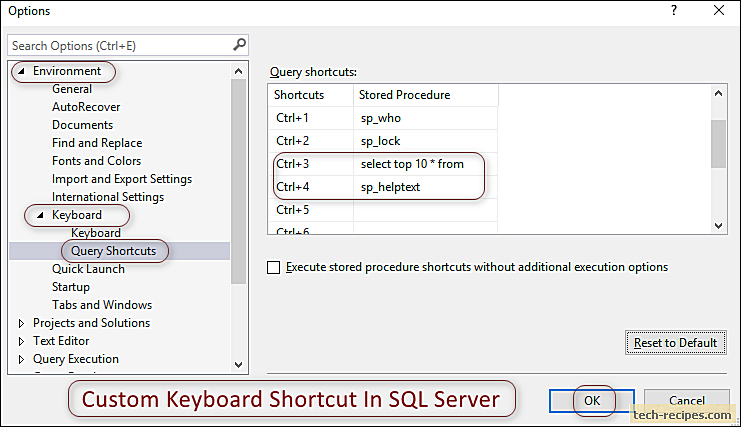This screenshot has height=427, width=741.
Task: Click shortcuts list scroll-up arrow
Action: (718, 94)
